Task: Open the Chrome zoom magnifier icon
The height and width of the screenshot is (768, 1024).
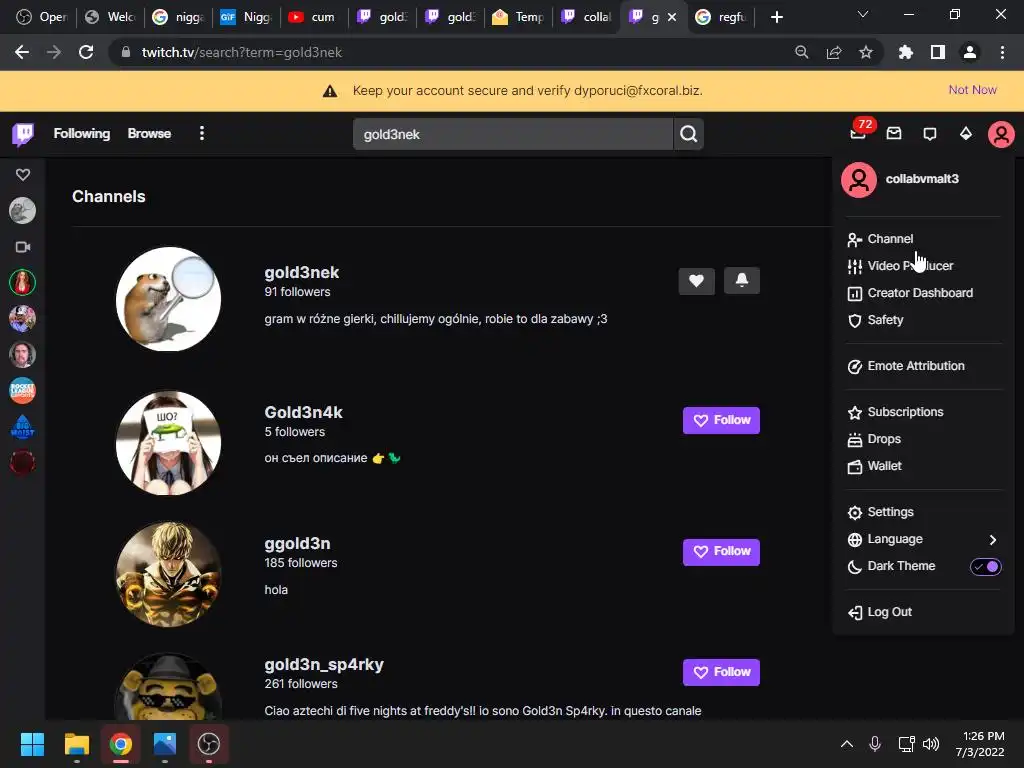Action: pos(801,52)
